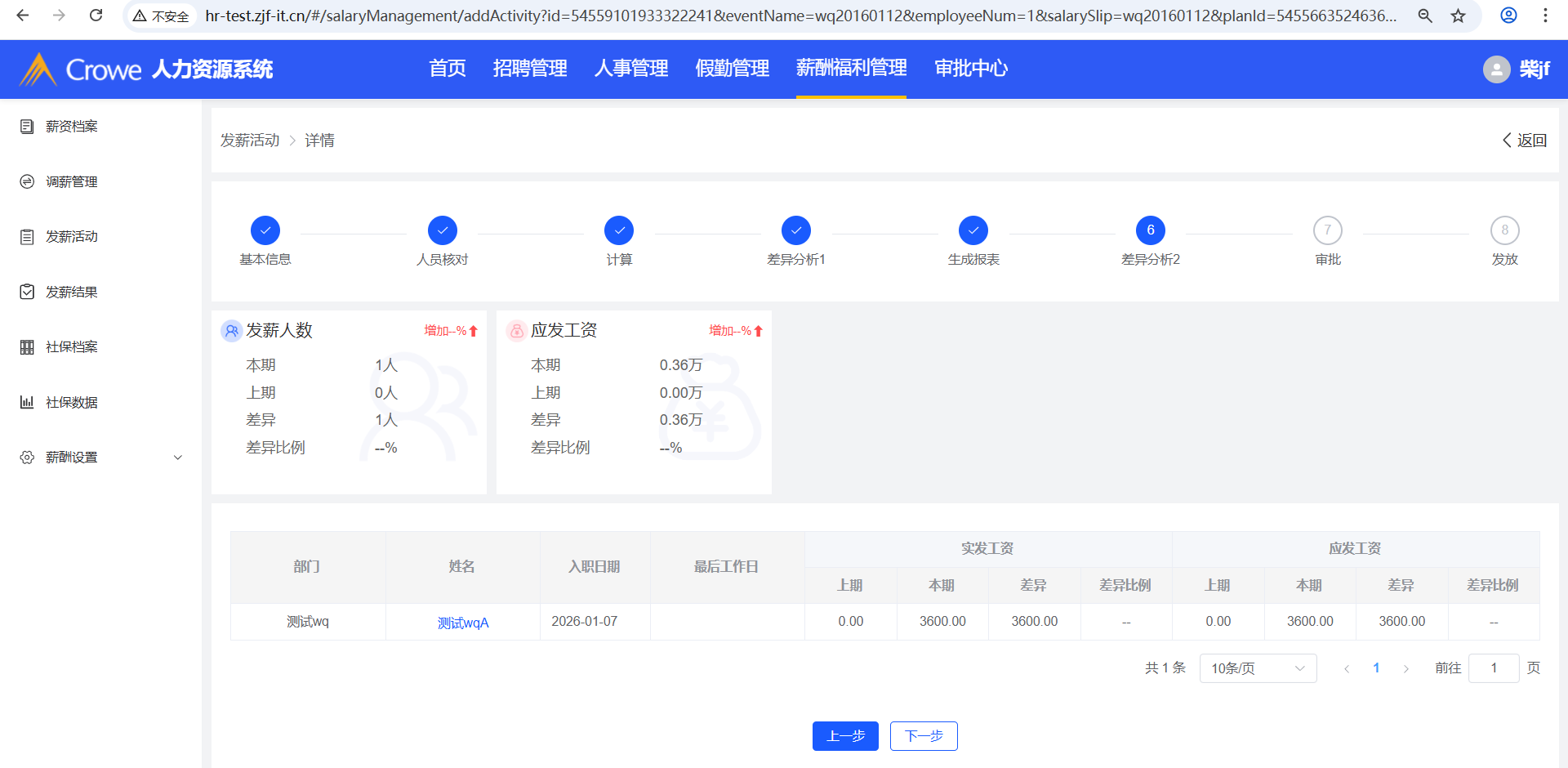Screen dimensions: 1568x768
Task: Click the 前往 page number input field
Action: (1493, 668)
